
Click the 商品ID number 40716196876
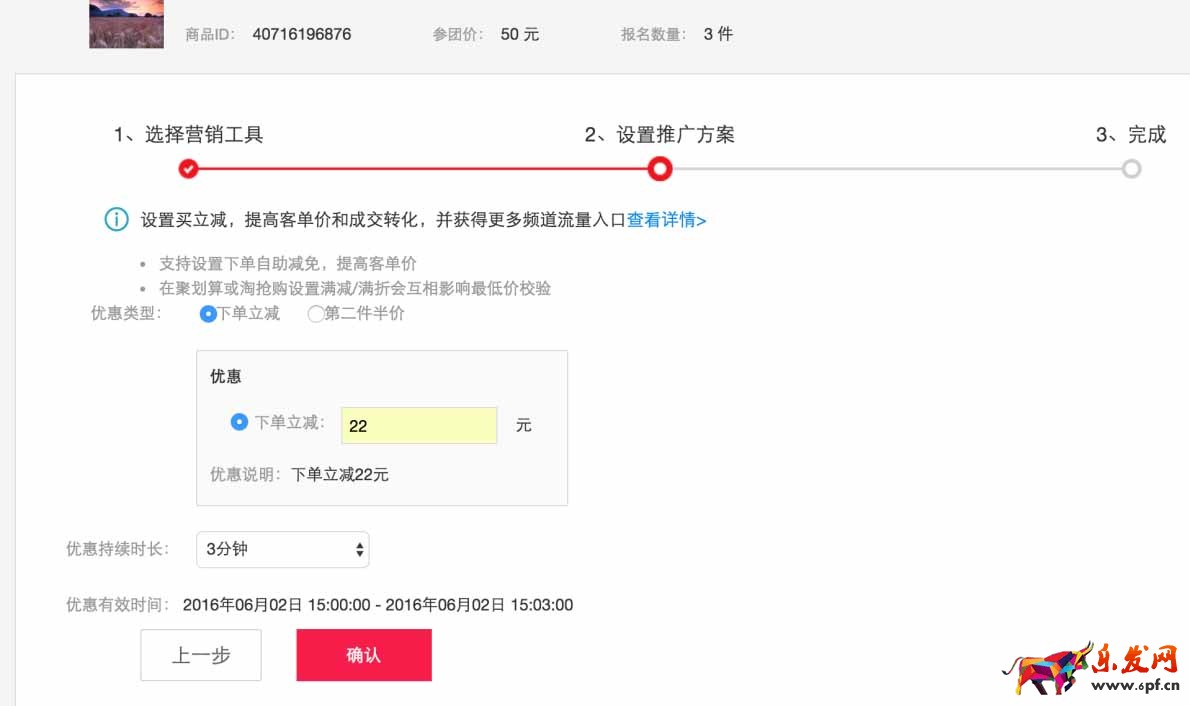pyautogui.click(x=301, y=34)
